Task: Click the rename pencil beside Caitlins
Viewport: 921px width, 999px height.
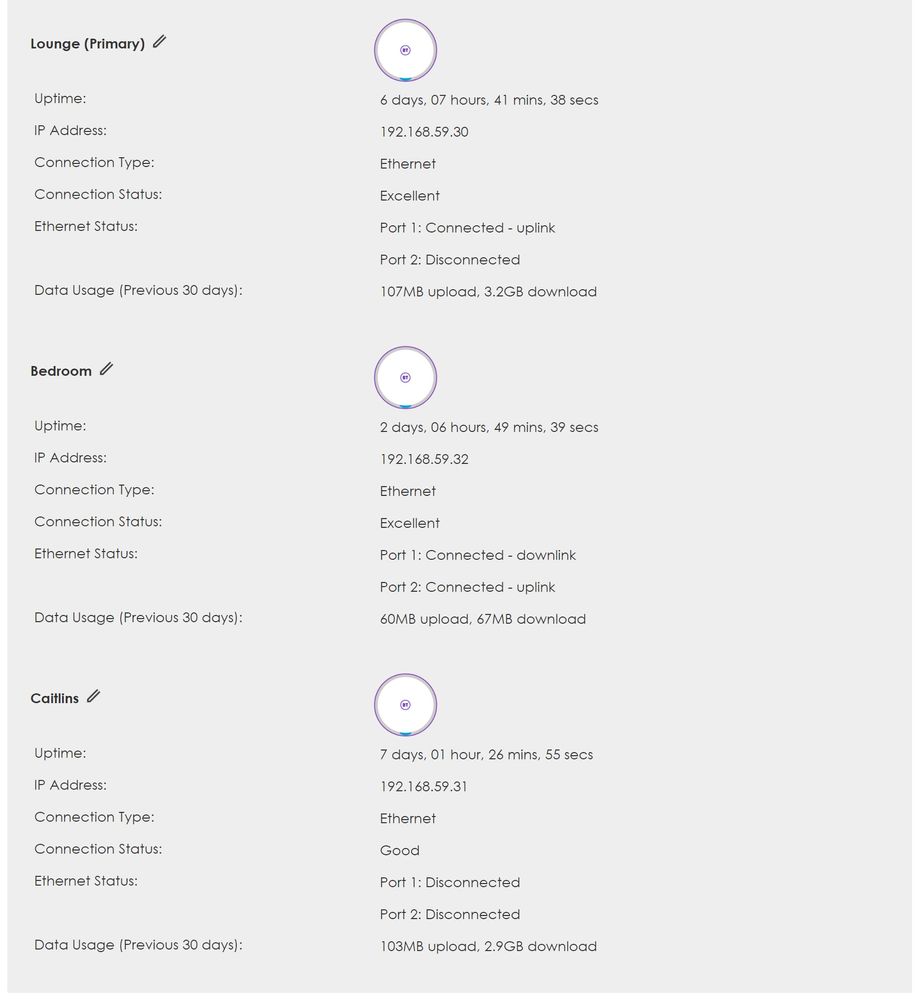Action: click(x=93, y=696)
